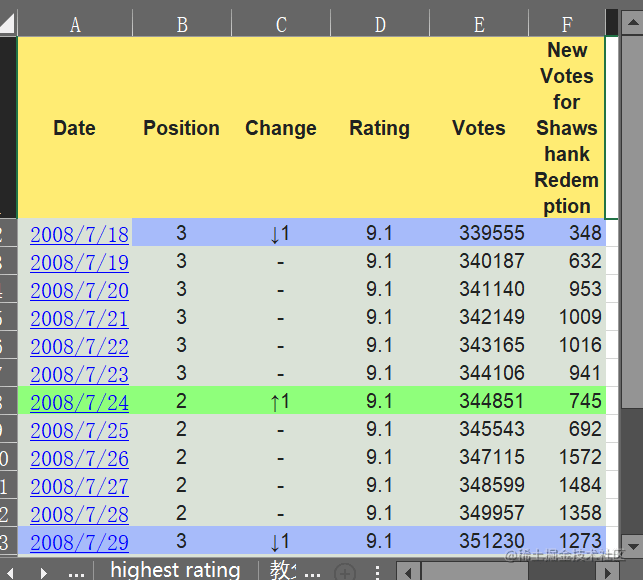Open the 2008/7/23 date link

[x=79, y=375]
